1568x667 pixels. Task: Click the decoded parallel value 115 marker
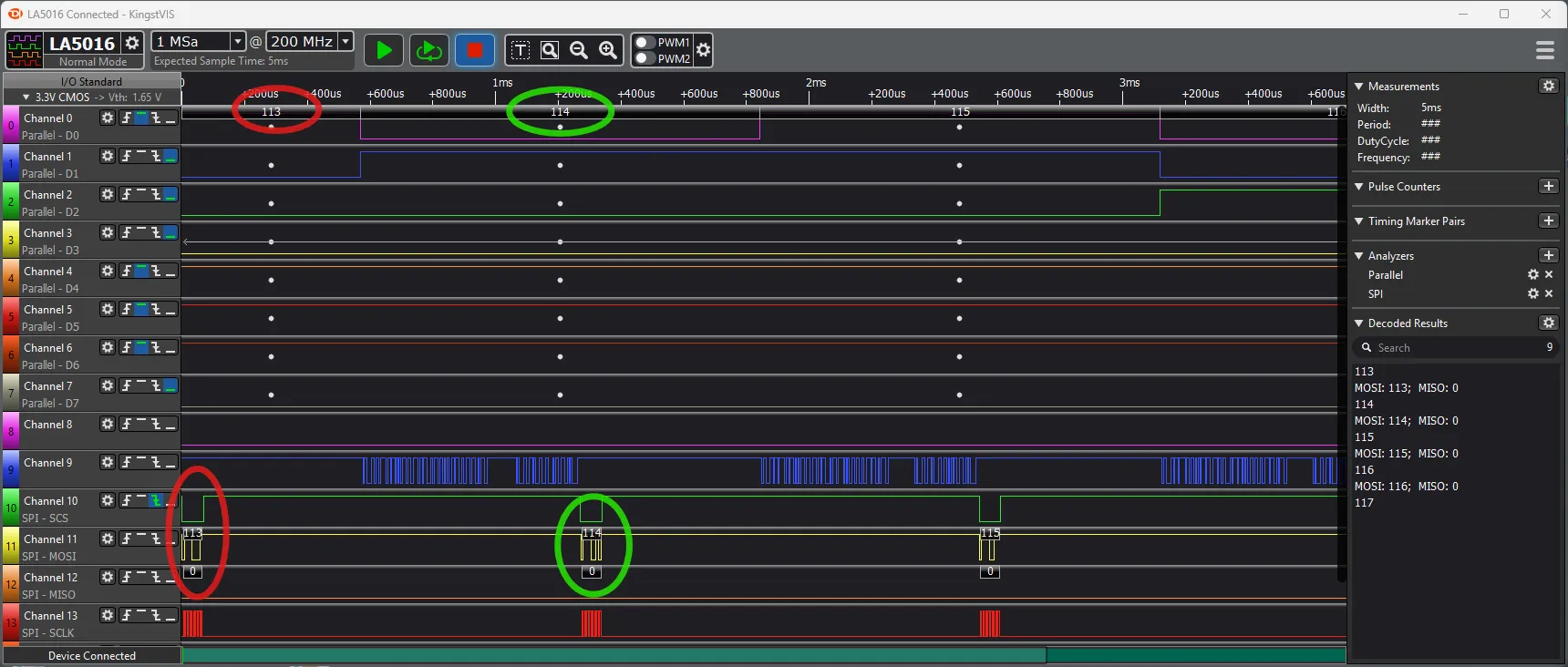tap(960, 112)
